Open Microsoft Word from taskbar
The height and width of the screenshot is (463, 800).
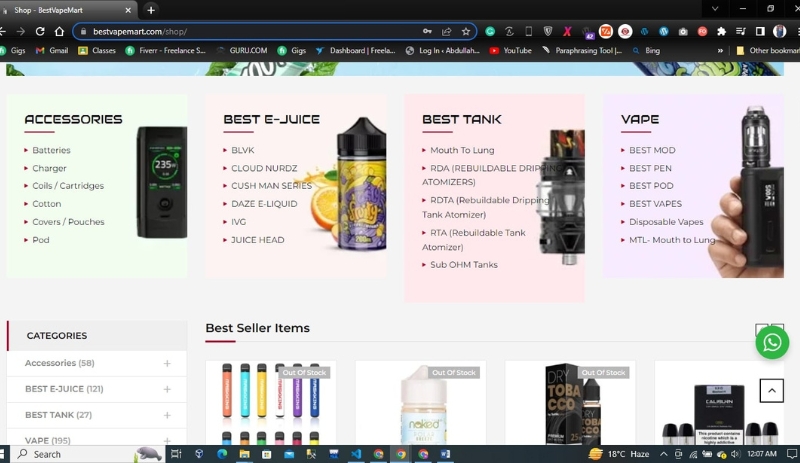pyautogui.click(x=445, y=454)
